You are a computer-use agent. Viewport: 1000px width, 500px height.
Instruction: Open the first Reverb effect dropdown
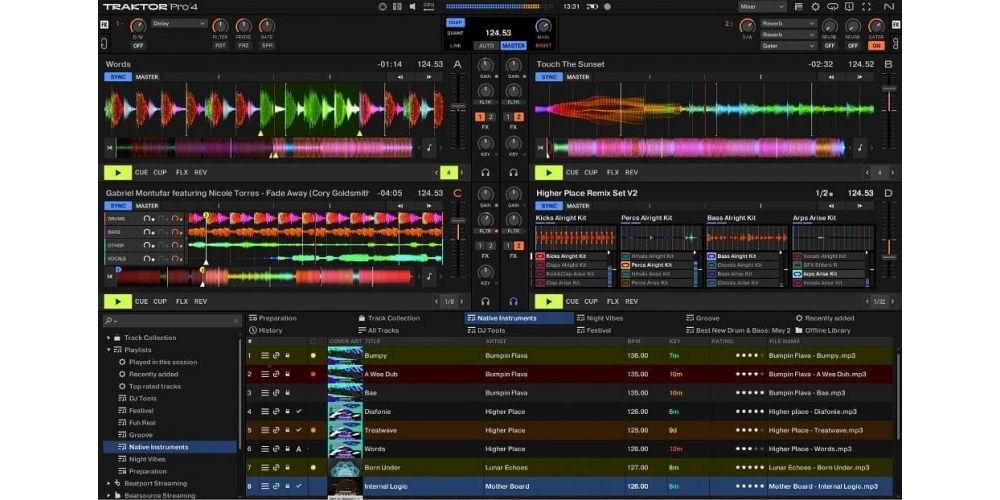pos(788,24)
